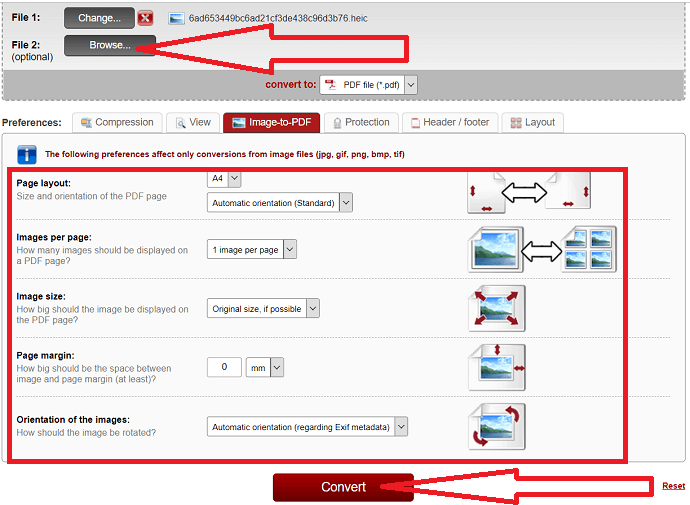The image size is (690, 505).
Task: Open the Header / footer tab
Action: coord(450,122)
